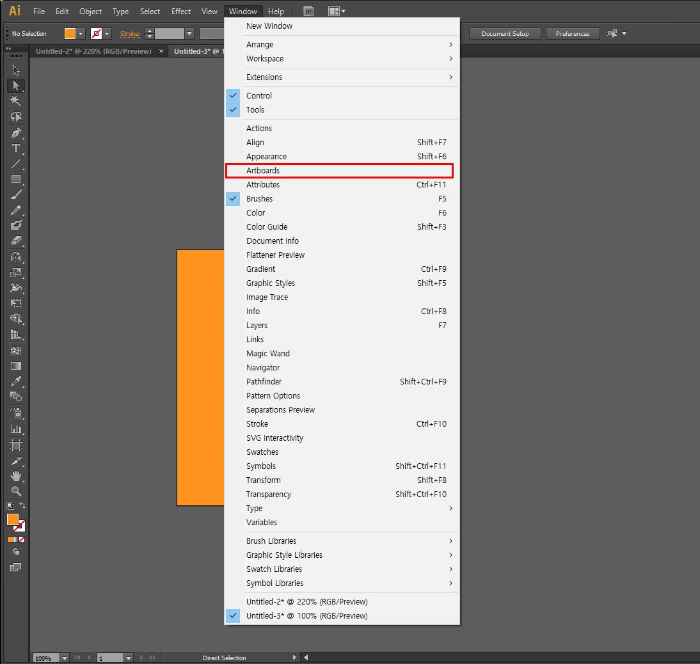Expand the Graphic Style Libraries submenu
Viewport: 700px width, 664px height.
pos(342,555)
